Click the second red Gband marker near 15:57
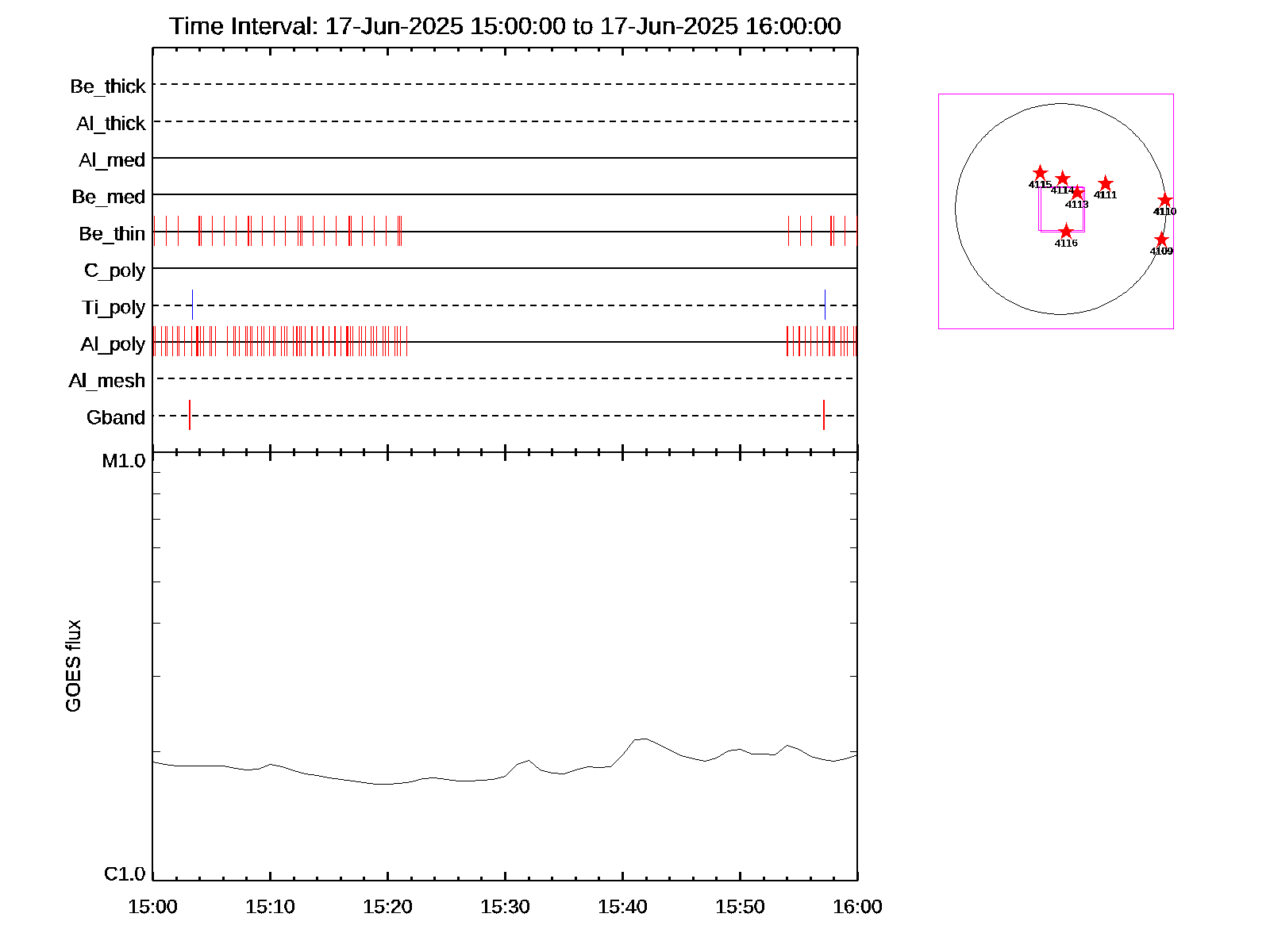Screen dimensions: 1270x952 [824, 415]
